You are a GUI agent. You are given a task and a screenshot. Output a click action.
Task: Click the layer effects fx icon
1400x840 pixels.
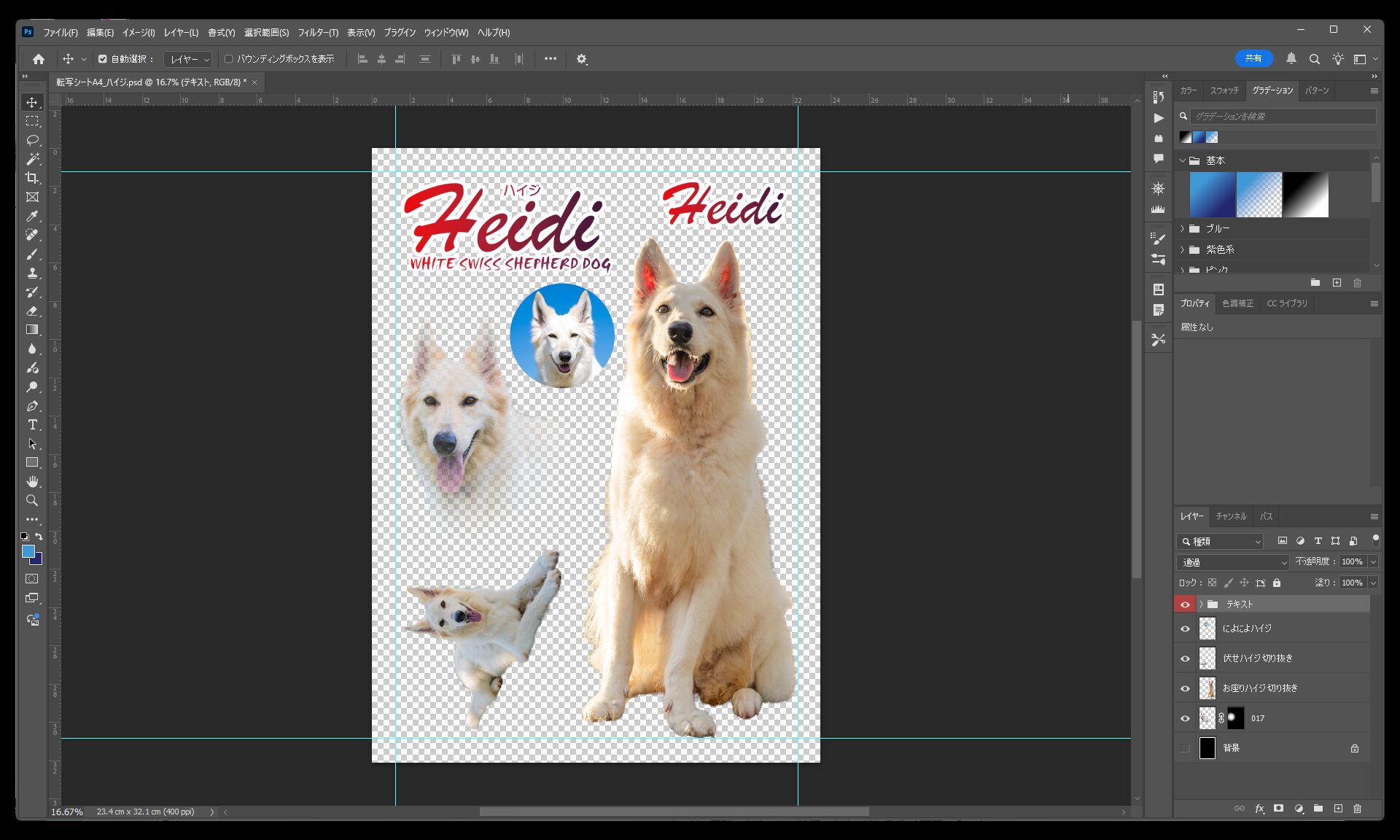tap(1259, 809)
